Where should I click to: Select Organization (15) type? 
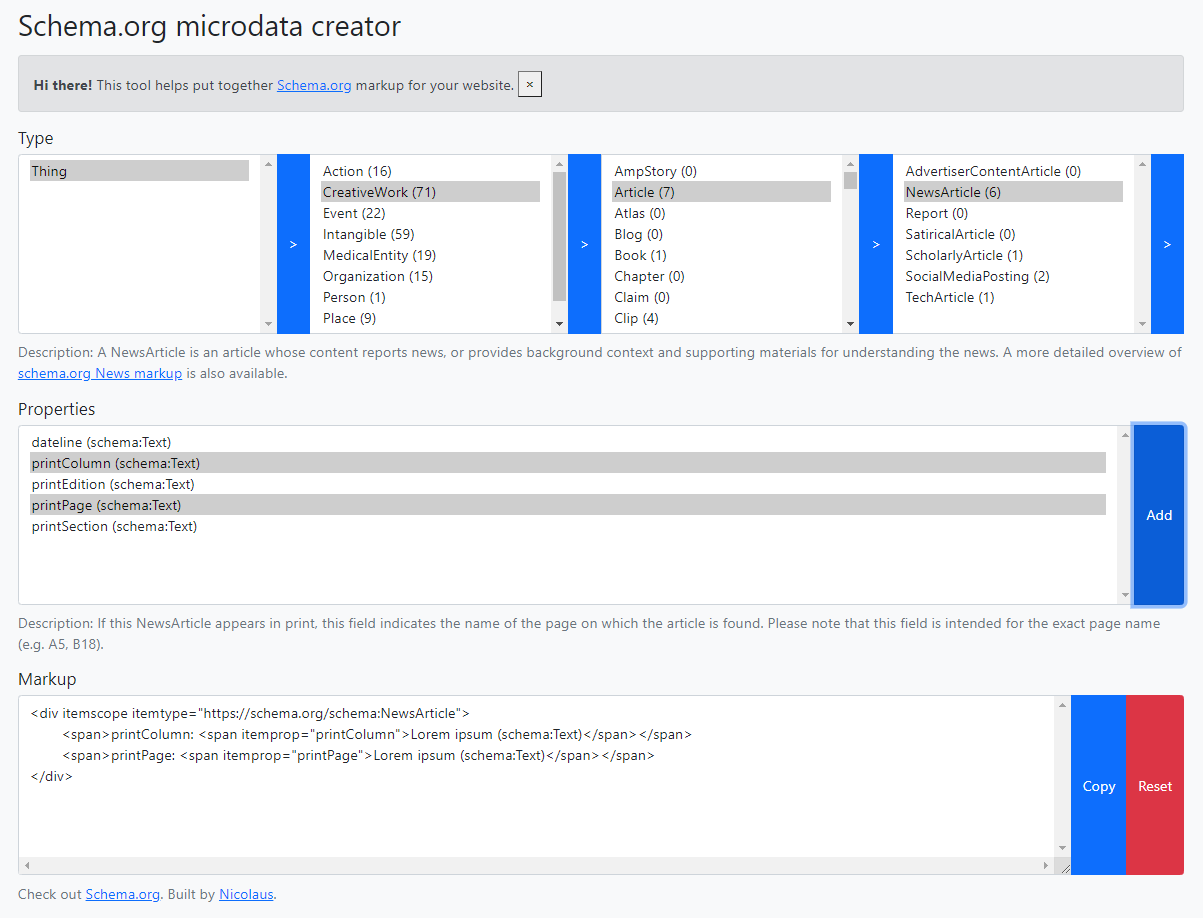click(x=430, y=276)
